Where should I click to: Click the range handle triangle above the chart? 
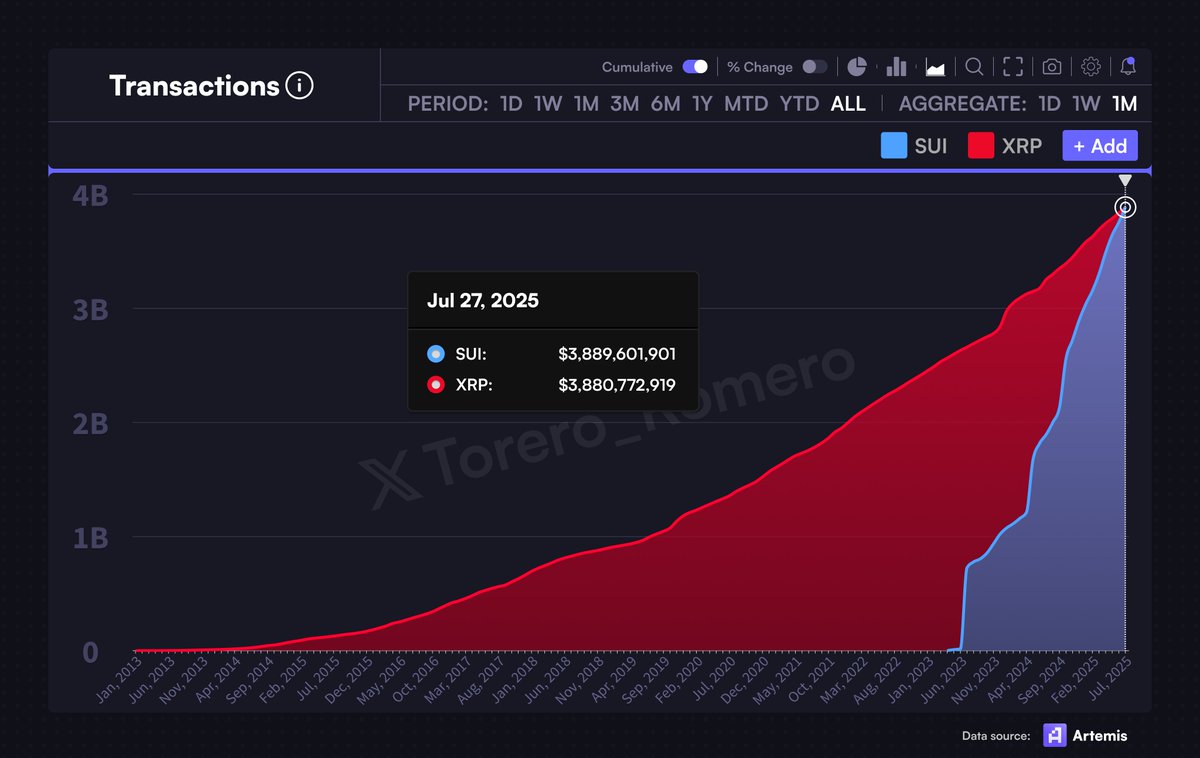[1125, 181]
